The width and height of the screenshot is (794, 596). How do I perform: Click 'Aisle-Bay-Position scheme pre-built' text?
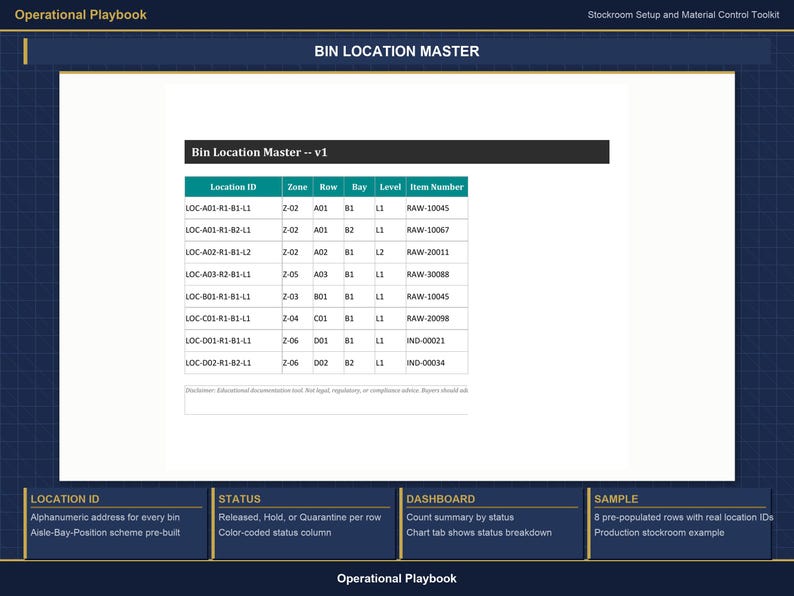click(x=105, y=532)
